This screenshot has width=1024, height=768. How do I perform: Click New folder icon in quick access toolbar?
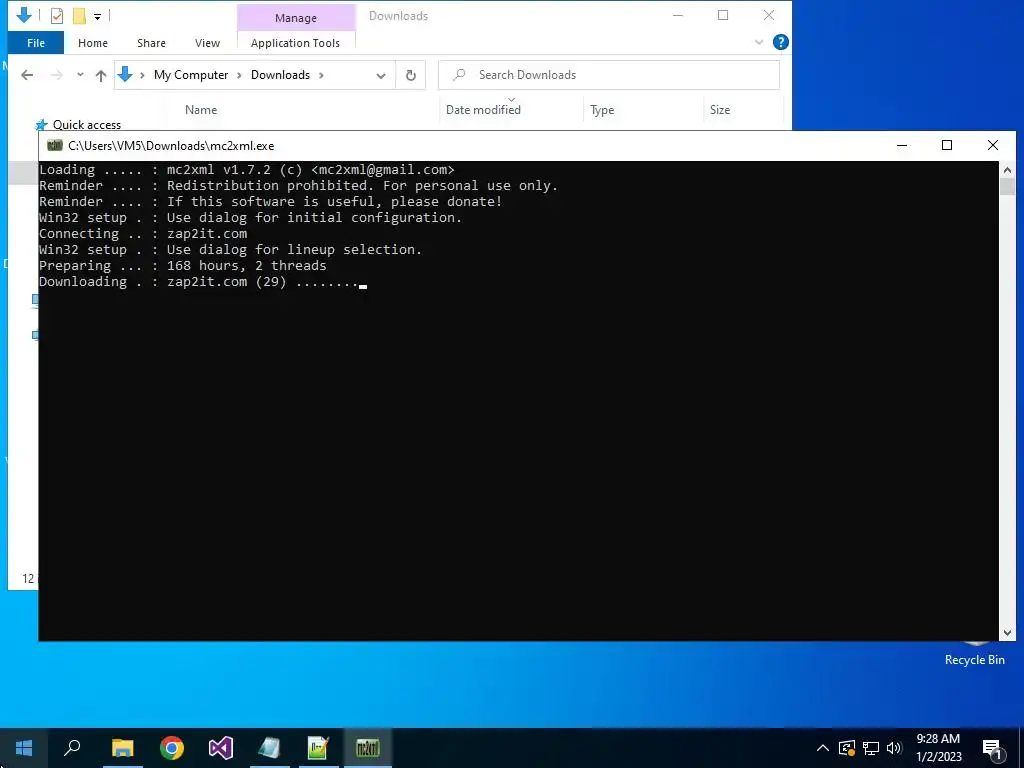tap(79, 15)
